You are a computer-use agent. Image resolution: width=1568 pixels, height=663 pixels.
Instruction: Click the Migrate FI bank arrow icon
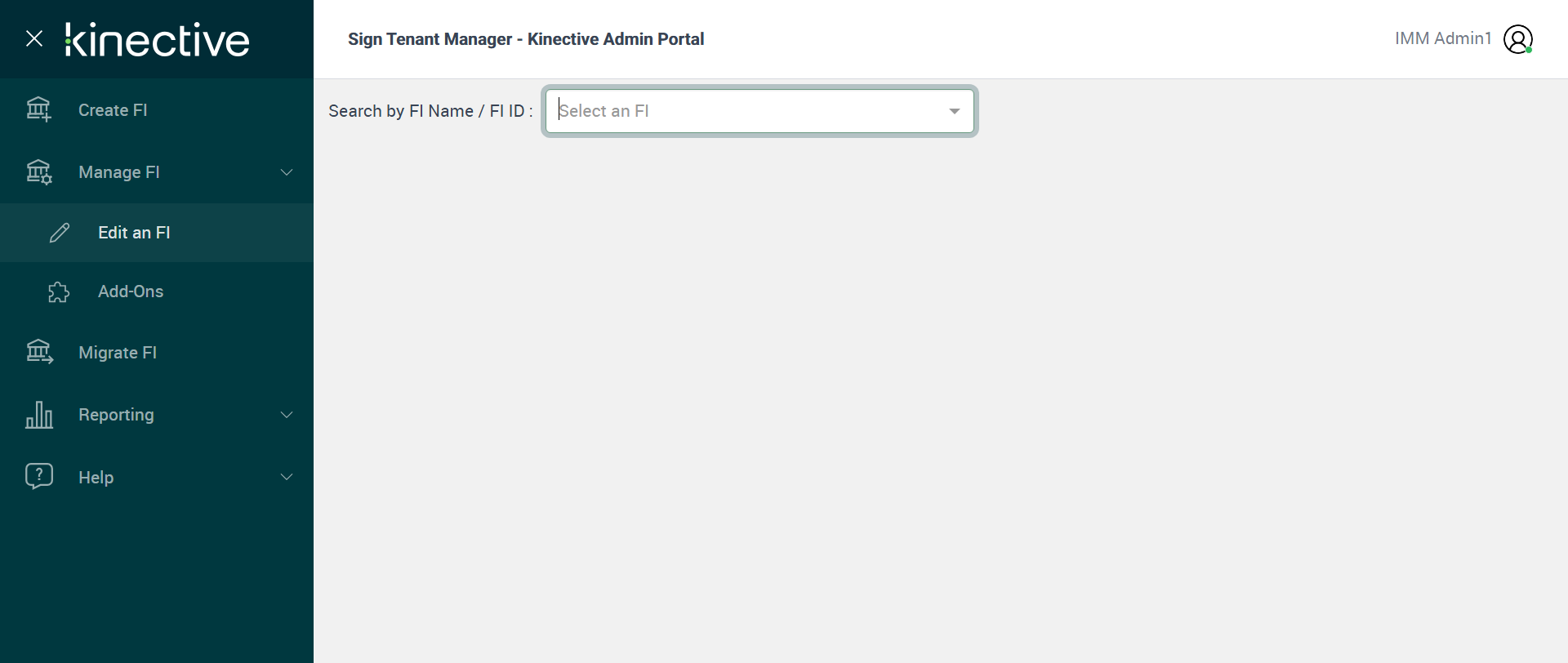coord(39,352)
